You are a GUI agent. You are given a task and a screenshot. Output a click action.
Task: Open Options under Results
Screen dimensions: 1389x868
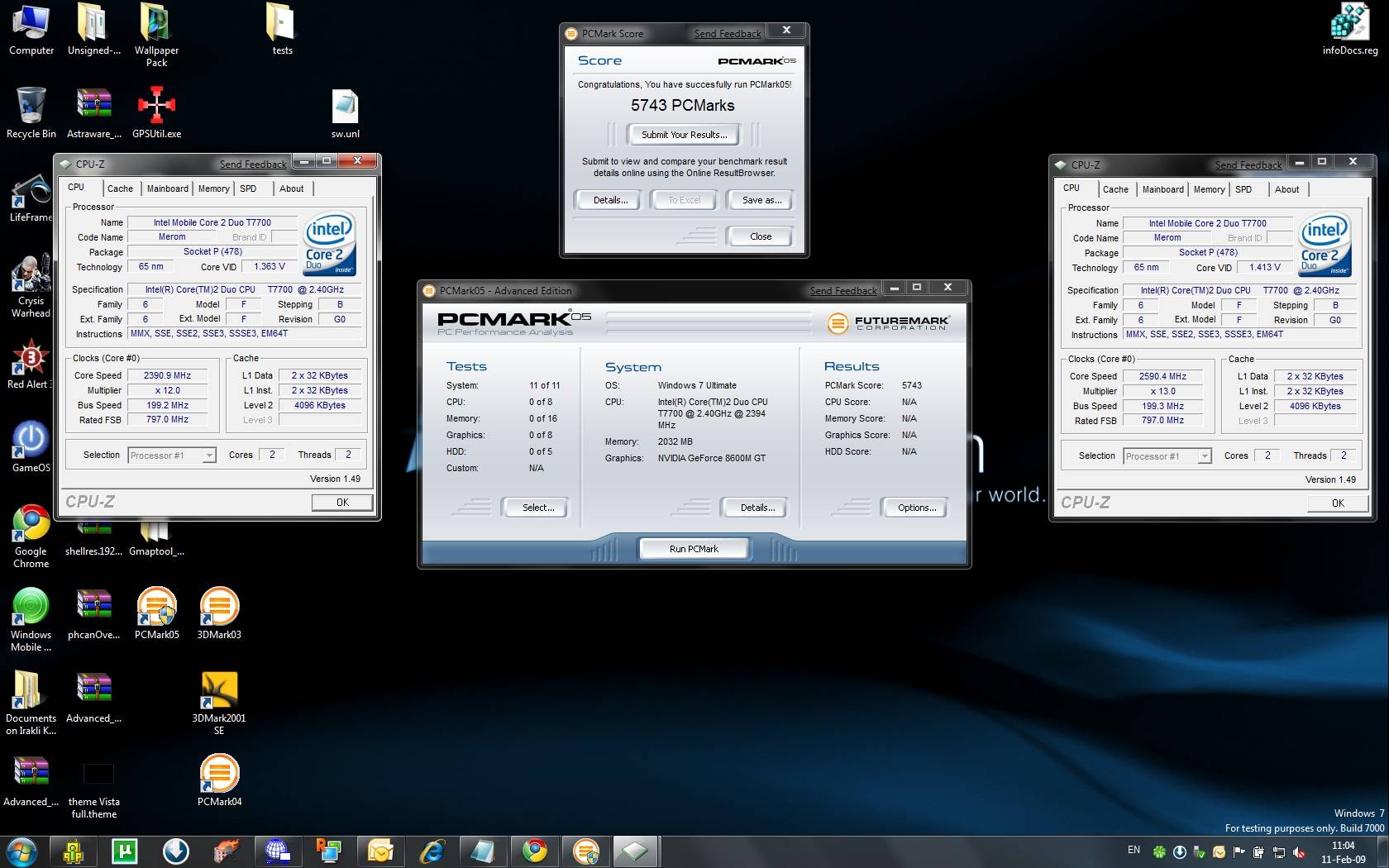pyautogui.click(x=916, y=508)
